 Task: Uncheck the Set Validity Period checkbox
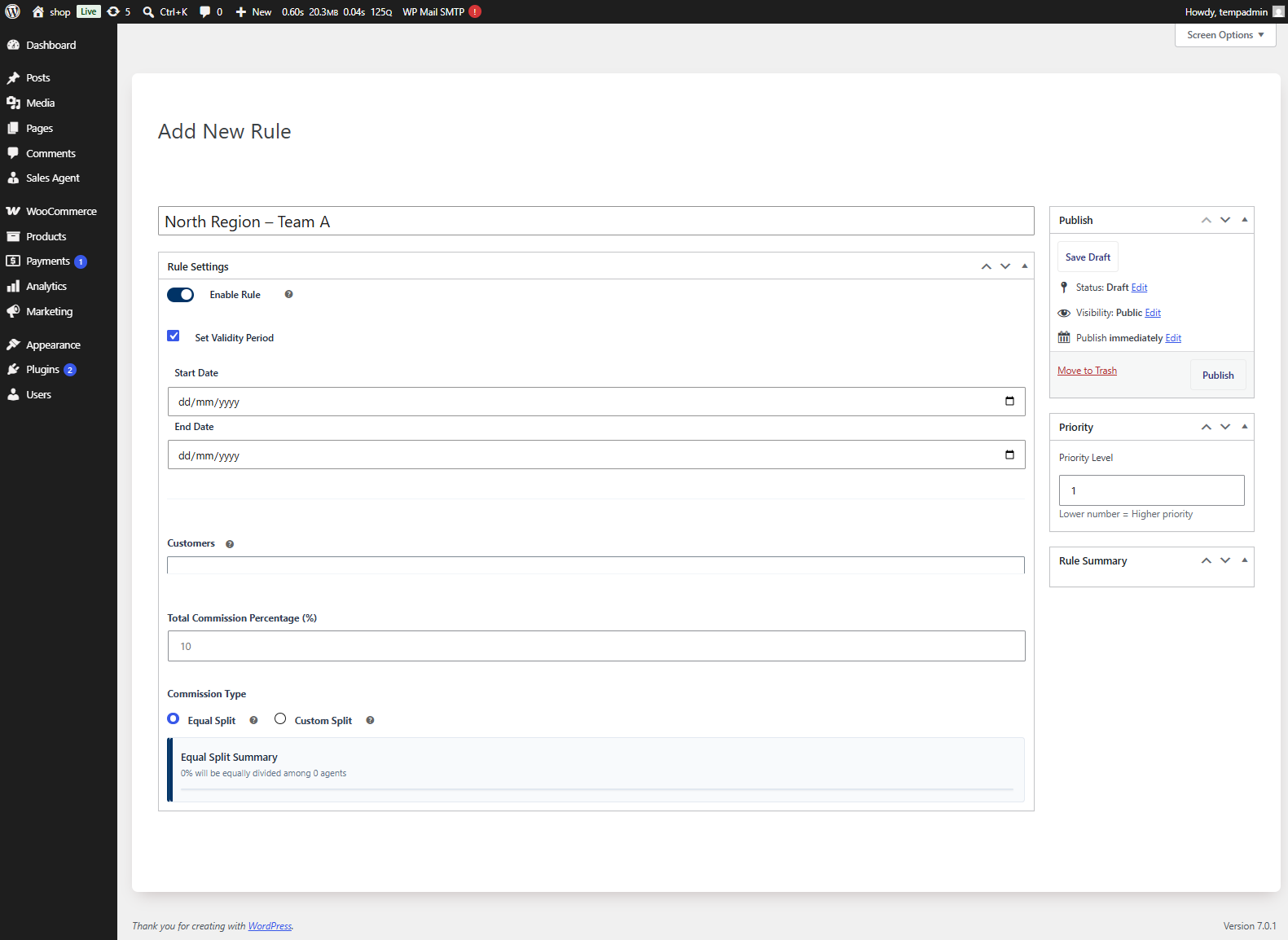click(174, 336)
